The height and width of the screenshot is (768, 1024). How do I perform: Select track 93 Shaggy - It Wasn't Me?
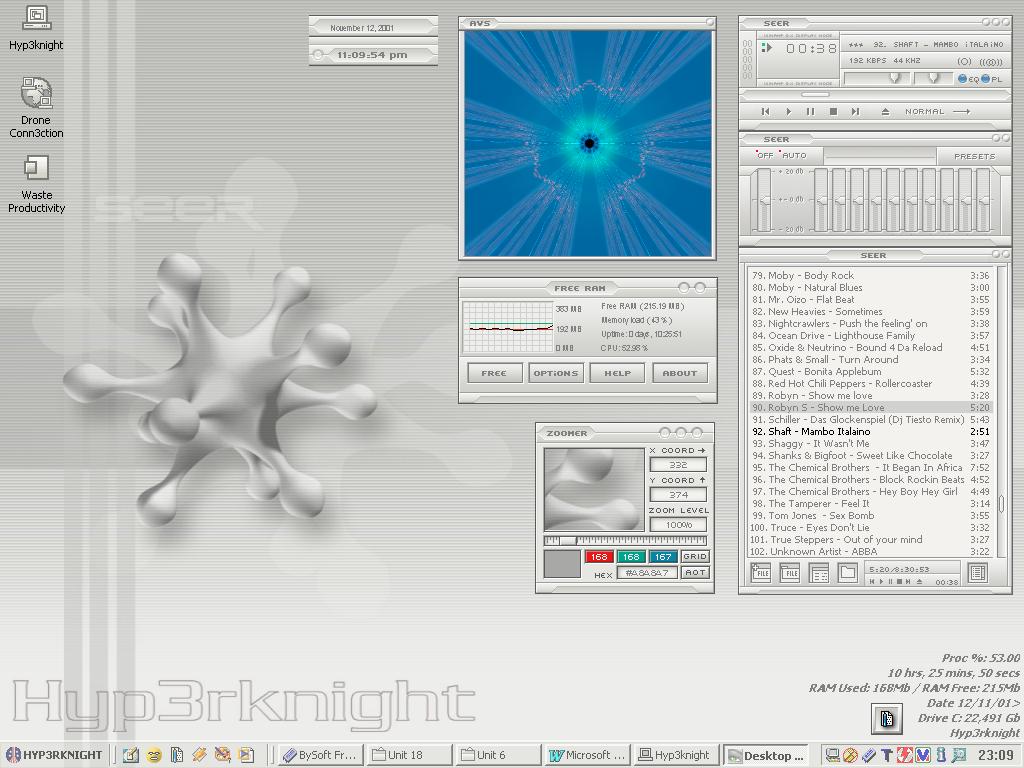point(818,443)
